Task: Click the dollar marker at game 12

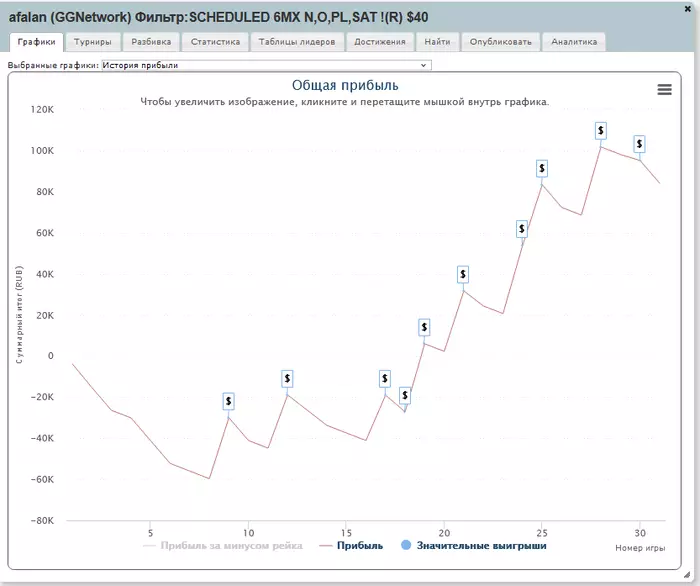Action: [x=287, y=378]
